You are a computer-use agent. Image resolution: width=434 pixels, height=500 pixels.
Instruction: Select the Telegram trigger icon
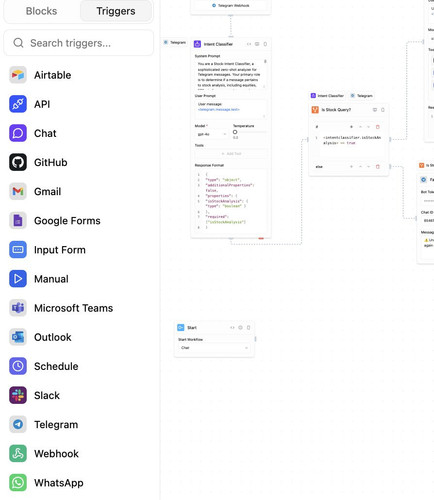click(18, 424)
